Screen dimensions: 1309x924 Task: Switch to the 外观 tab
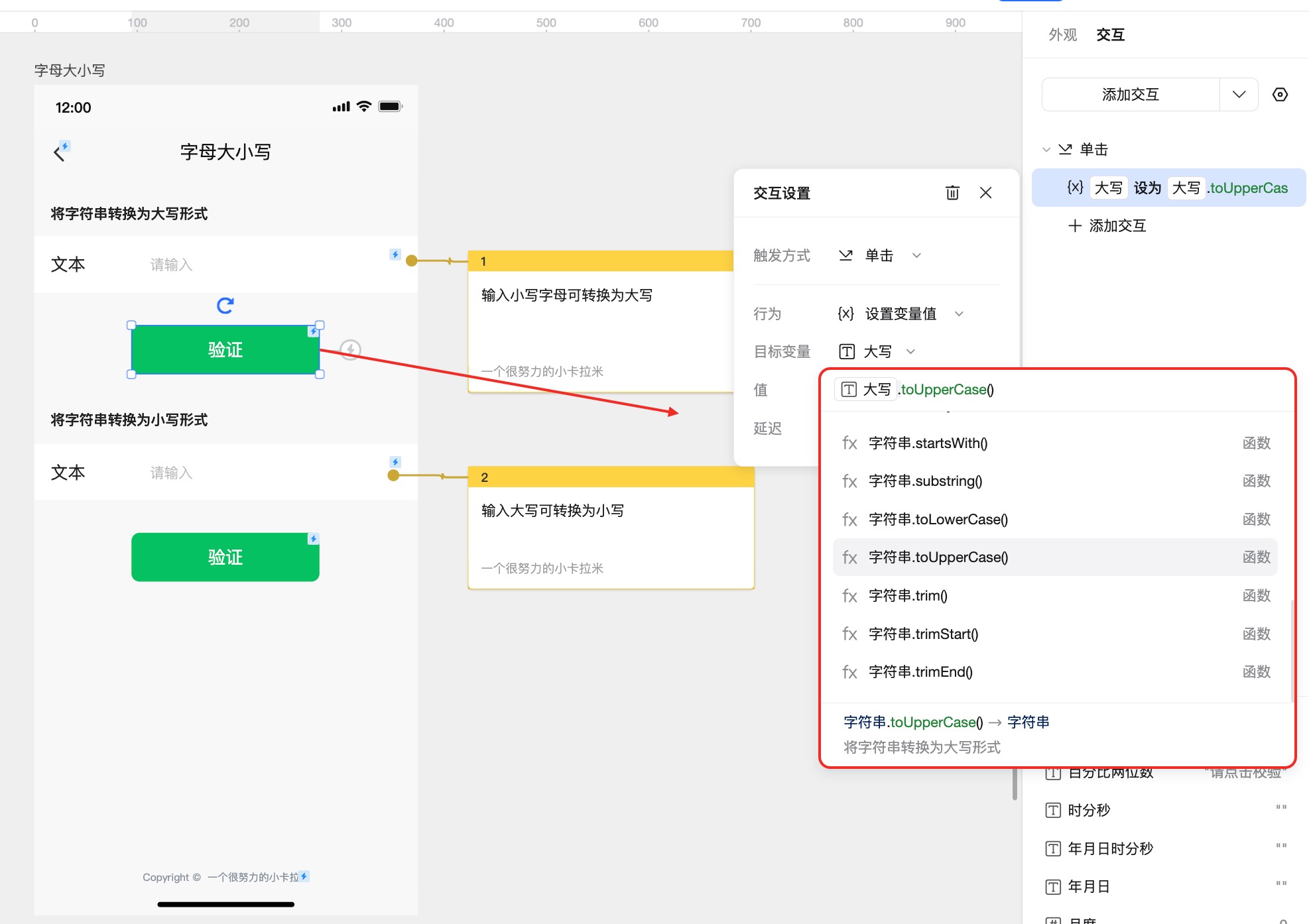click(x=1062, y=34)
